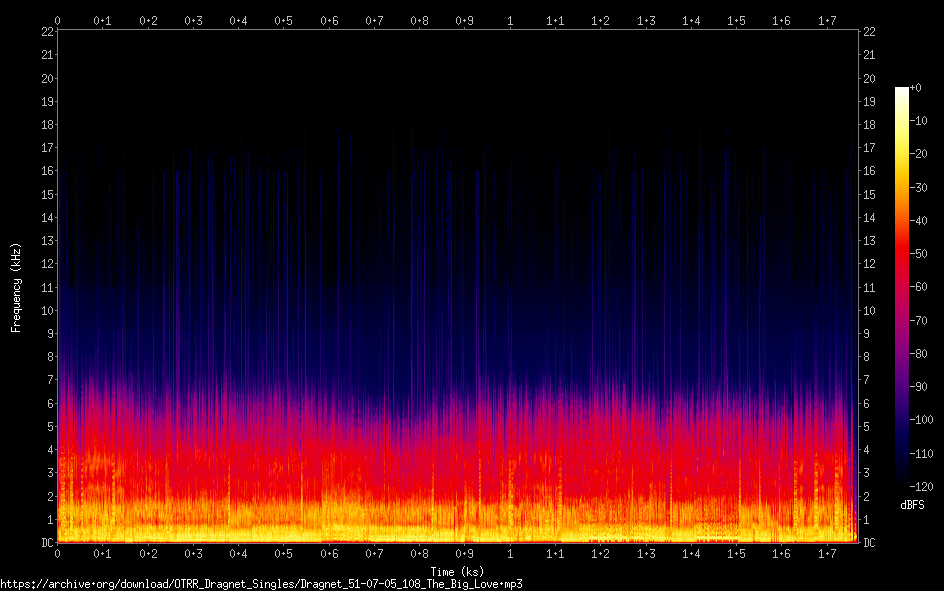Screen dimensions: 944x591
Task: Click the 5 tick on the right frequency axis
Action: tap(866, 427)
